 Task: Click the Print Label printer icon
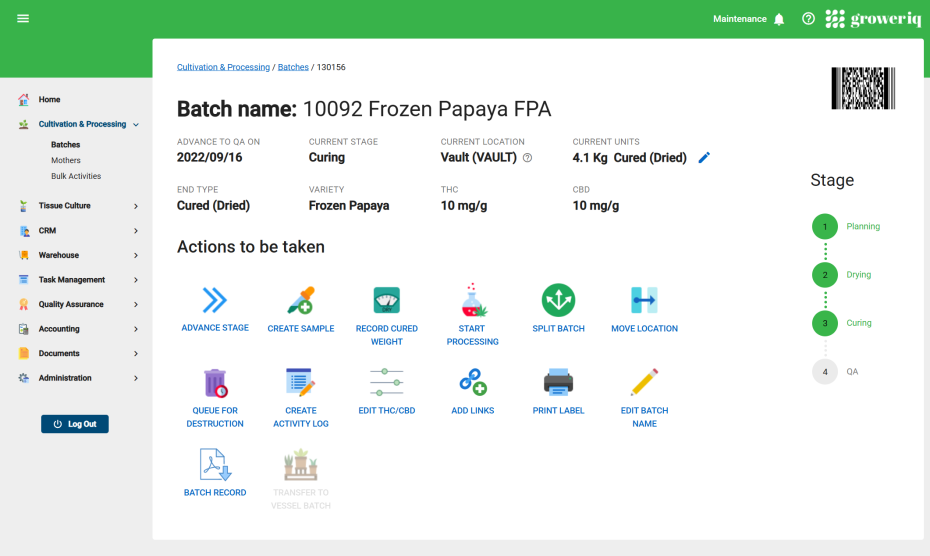pyautogui.click(x=558, y=382)
